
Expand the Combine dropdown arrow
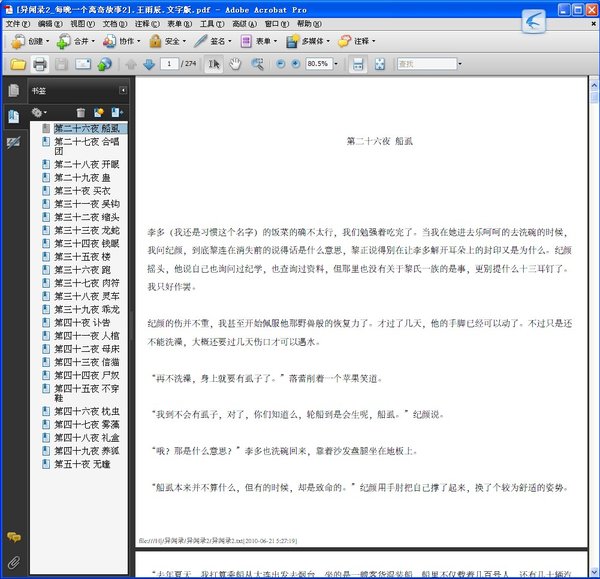pos(93,41)
